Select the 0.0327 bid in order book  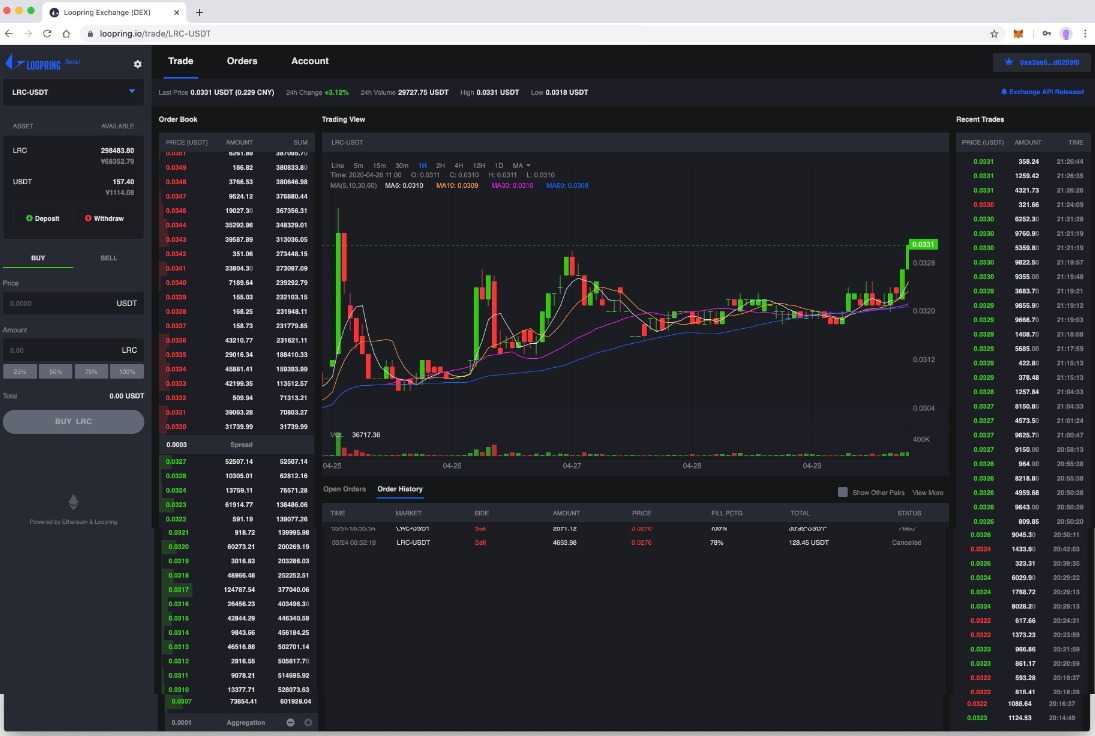(x=237, y=462)
